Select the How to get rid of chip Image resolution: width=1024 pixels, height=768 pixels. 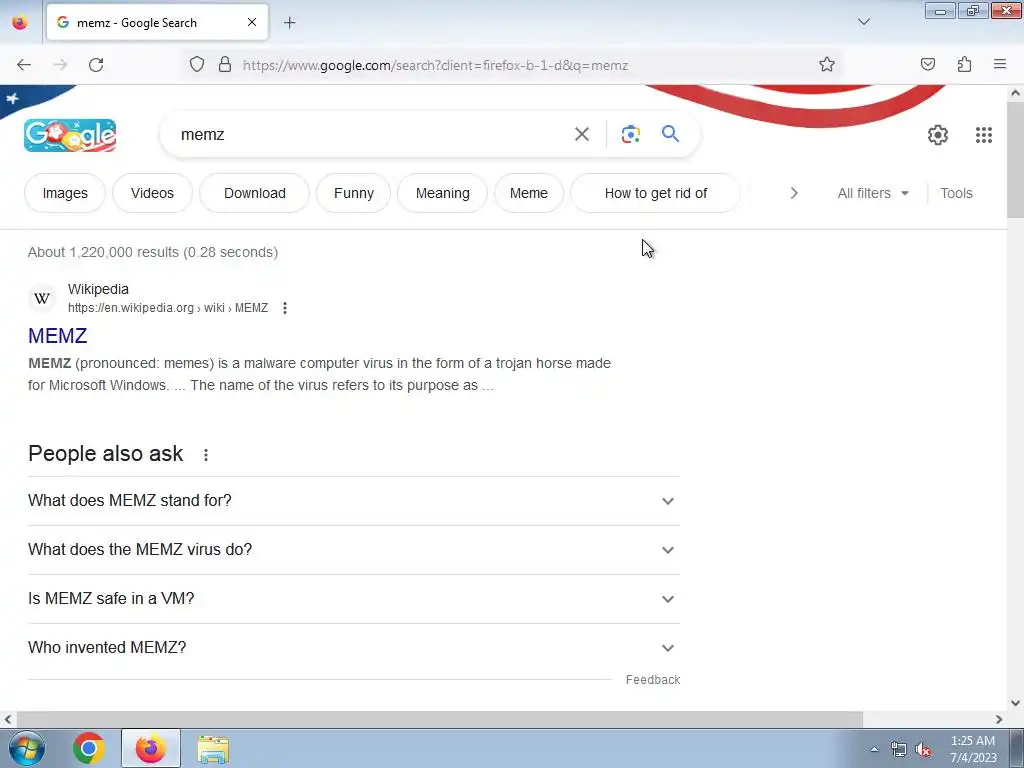tap(656, 193)
